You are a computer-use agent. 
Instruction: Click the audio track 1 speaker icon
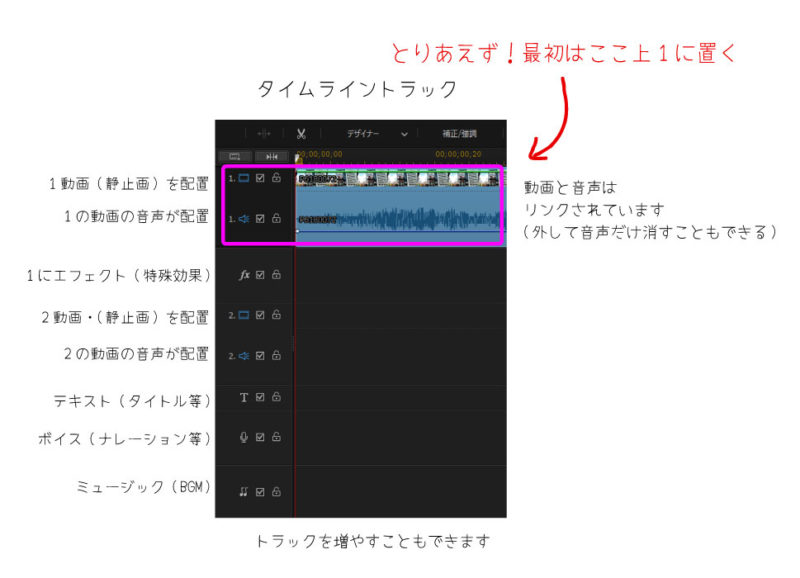pos(243,218)
